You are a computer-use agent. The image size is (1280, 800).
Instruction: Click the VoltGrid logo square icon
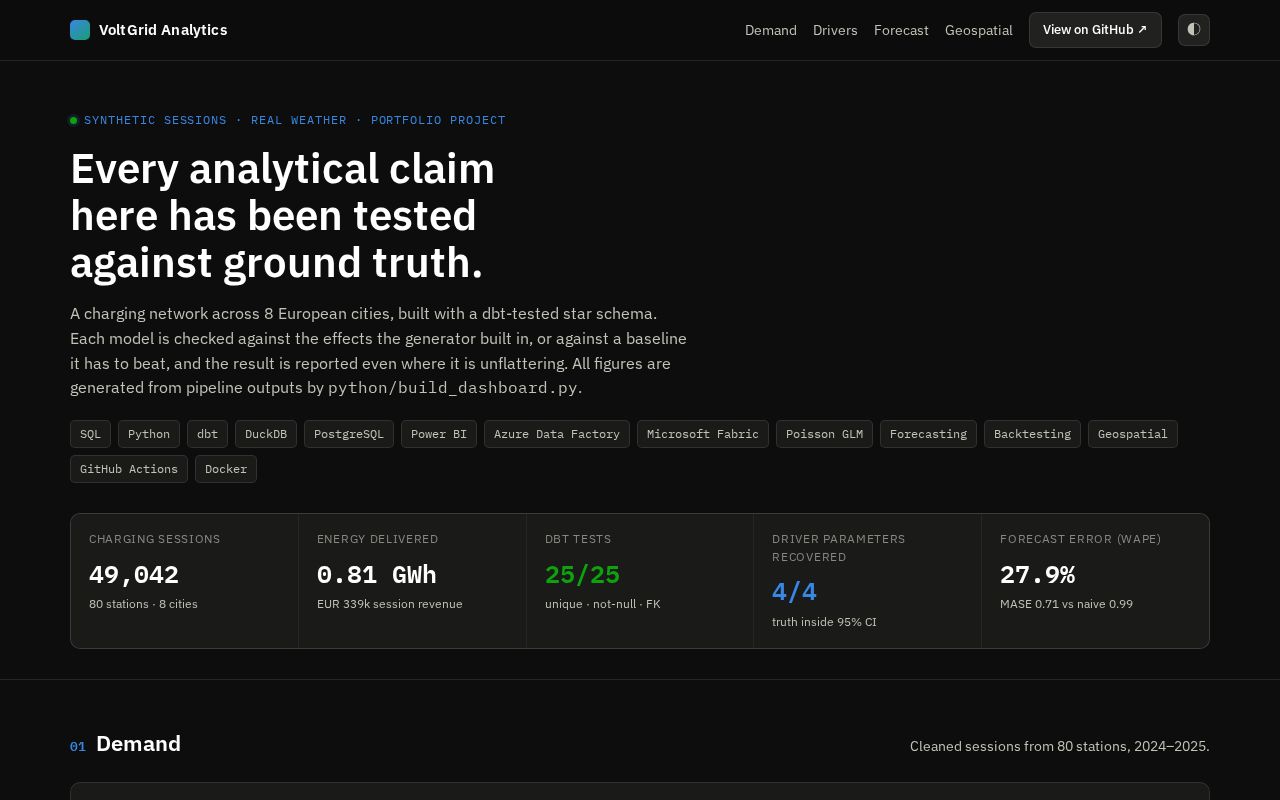click(x=80, y=30)
